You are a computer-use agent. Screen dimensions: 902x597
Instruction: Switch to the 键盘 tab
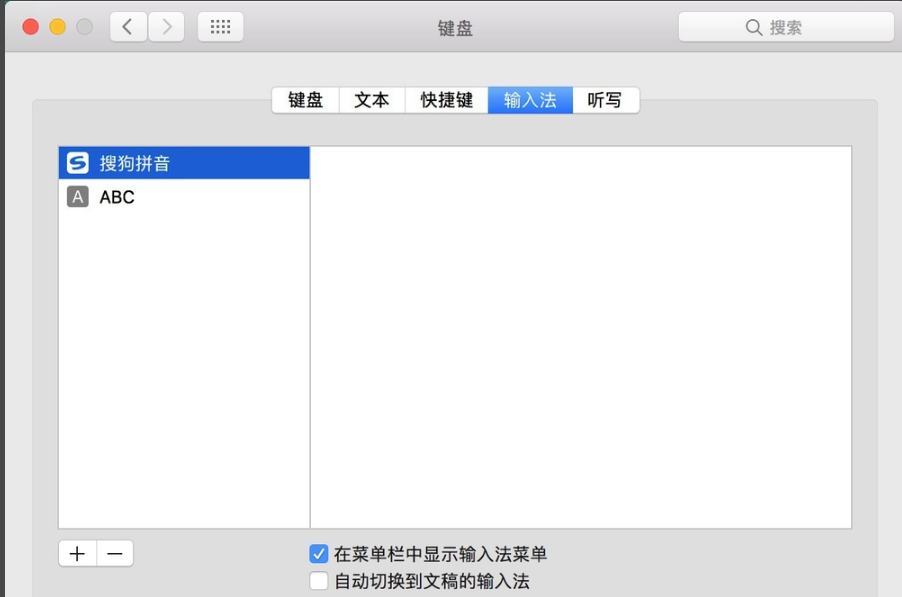click(x=304, y=99)
